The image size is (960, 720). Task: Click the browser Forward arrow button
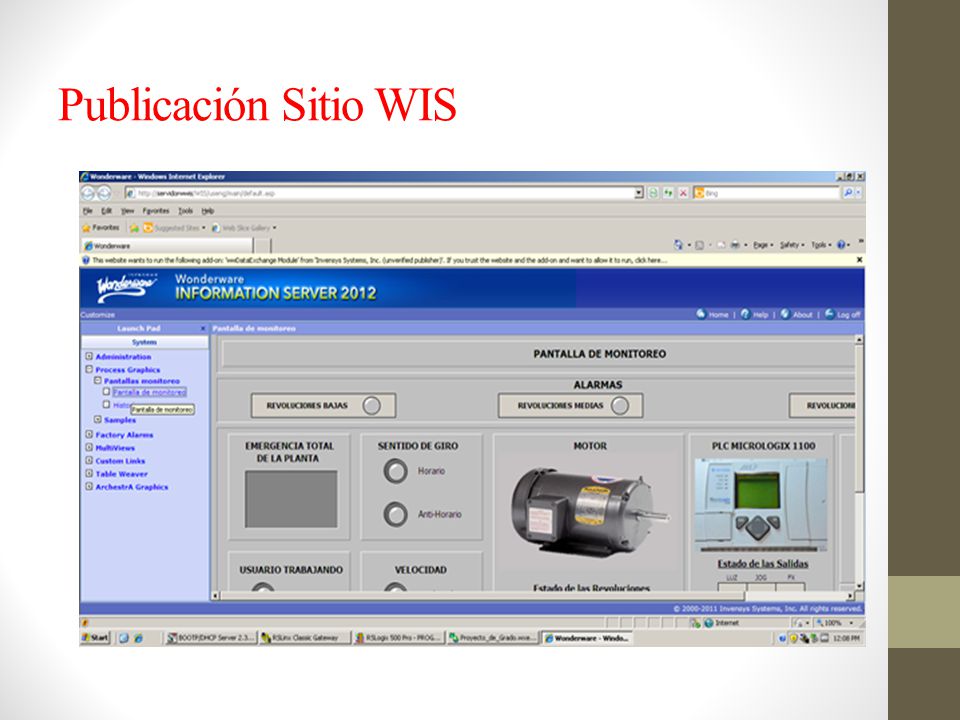coord(104,193)
